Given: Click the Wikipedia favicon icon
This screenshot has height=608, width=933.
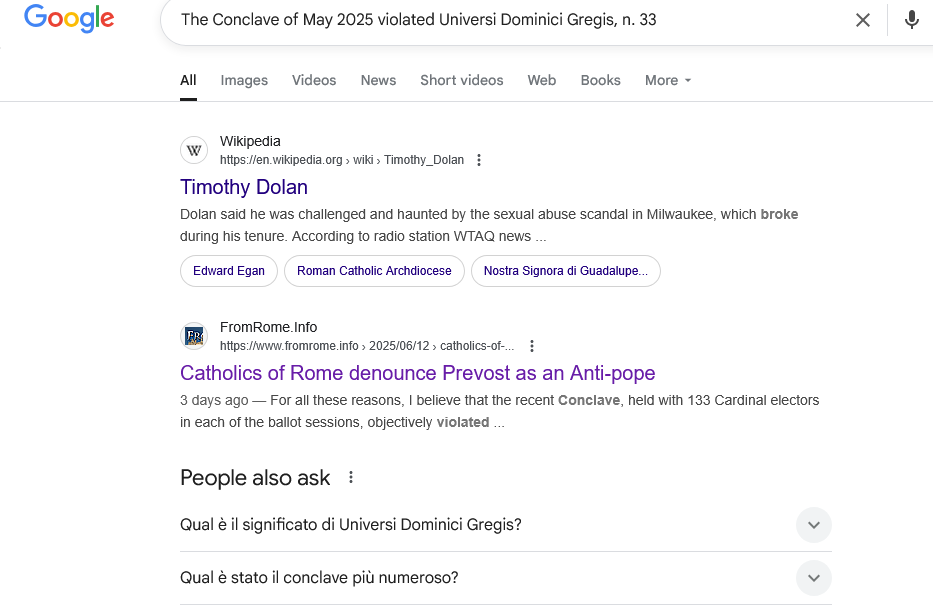Looking at the screenshot, I should click(194, 150).
